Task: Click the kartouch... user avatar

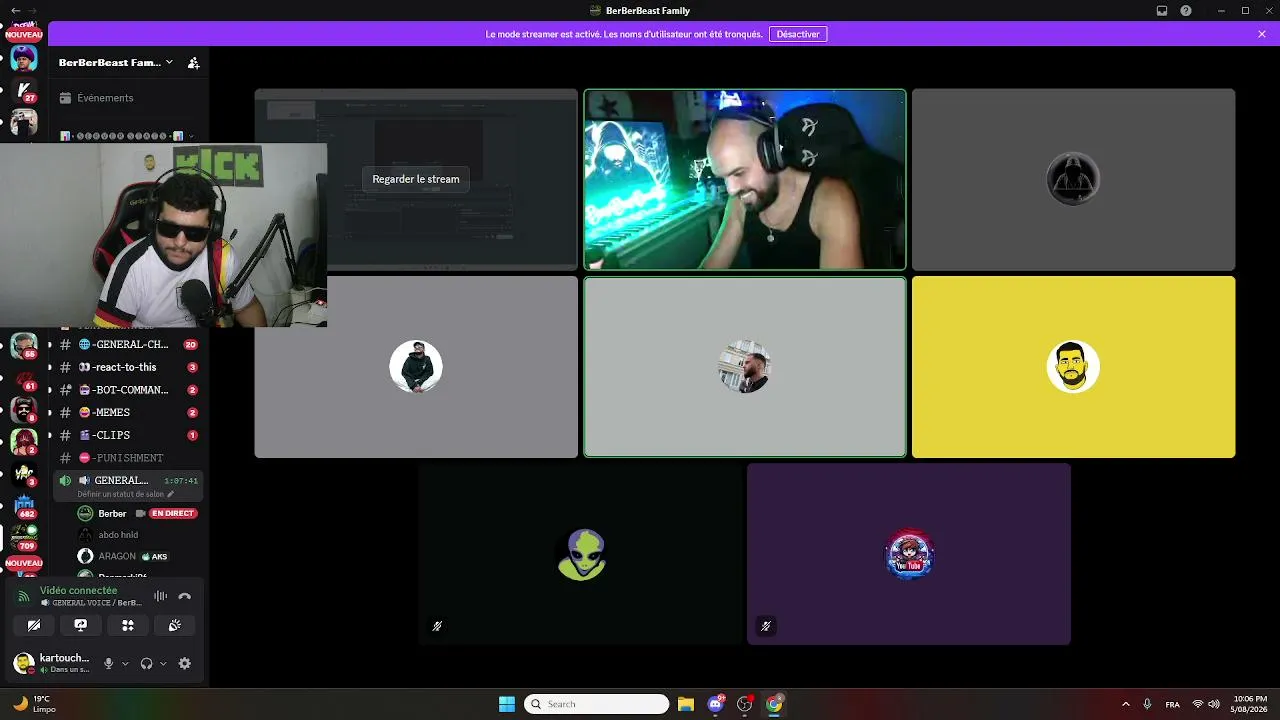Action: 24,663
